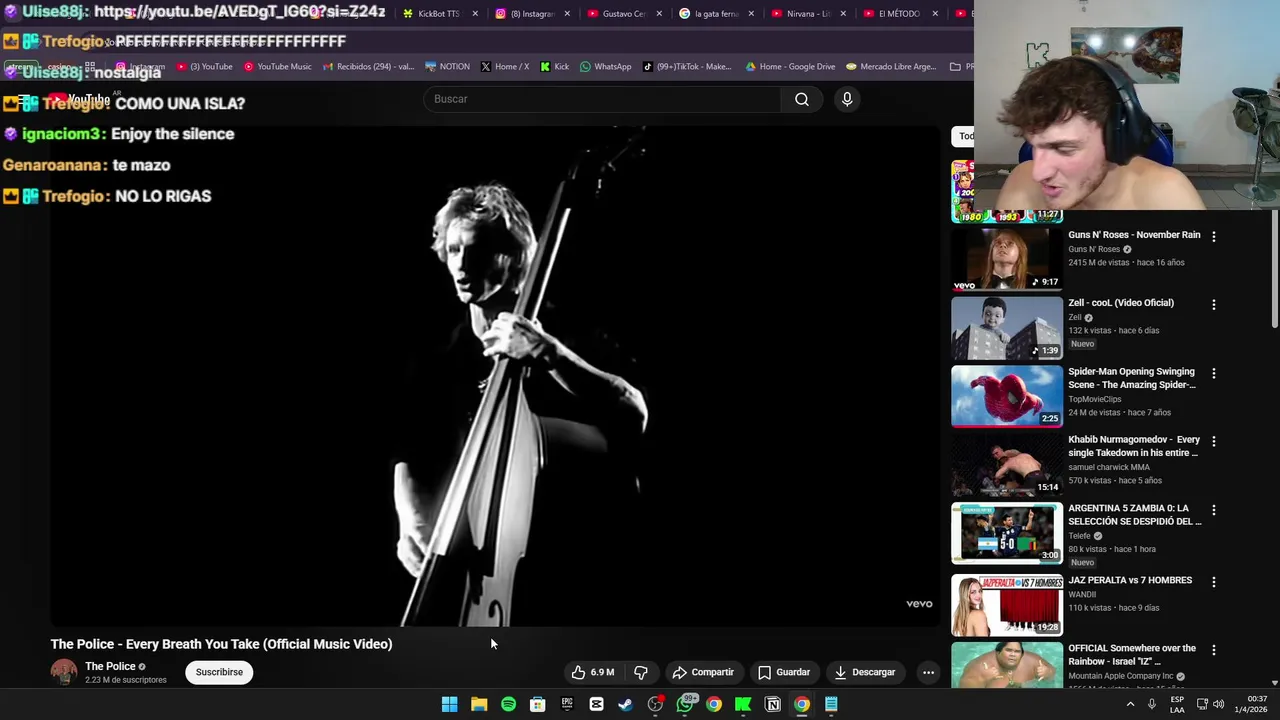Open the Kick bookmark
Screen dimensions: 1280x720
pyautogui.click(x=554, y=67)
